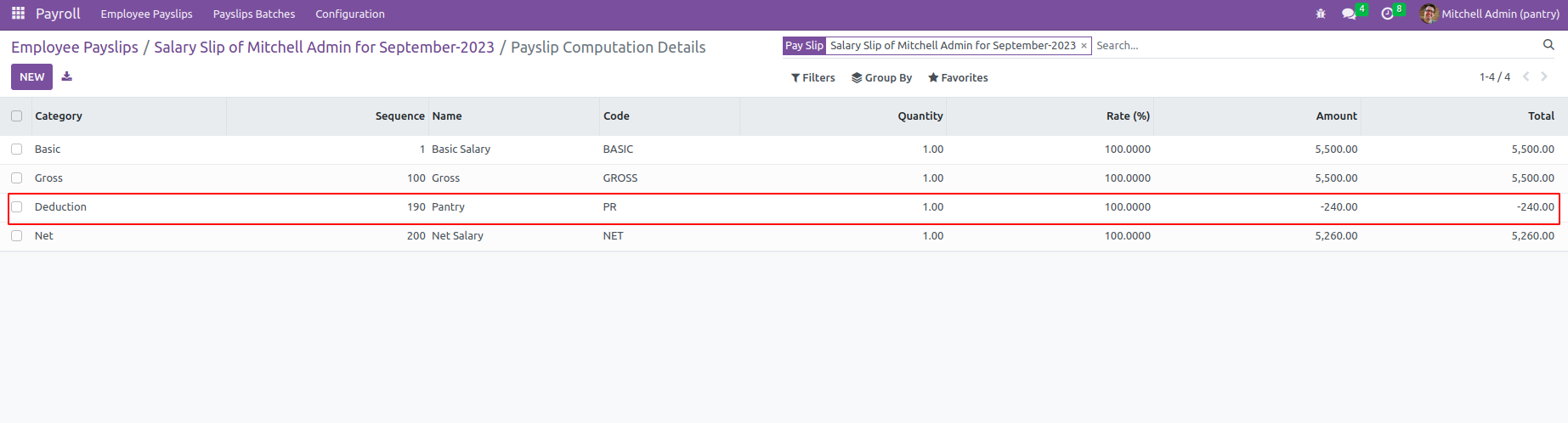Go to Employee Payslips breadcrumb link
1568x423 pixels.
pyautogui.click(x=75, y=48)
